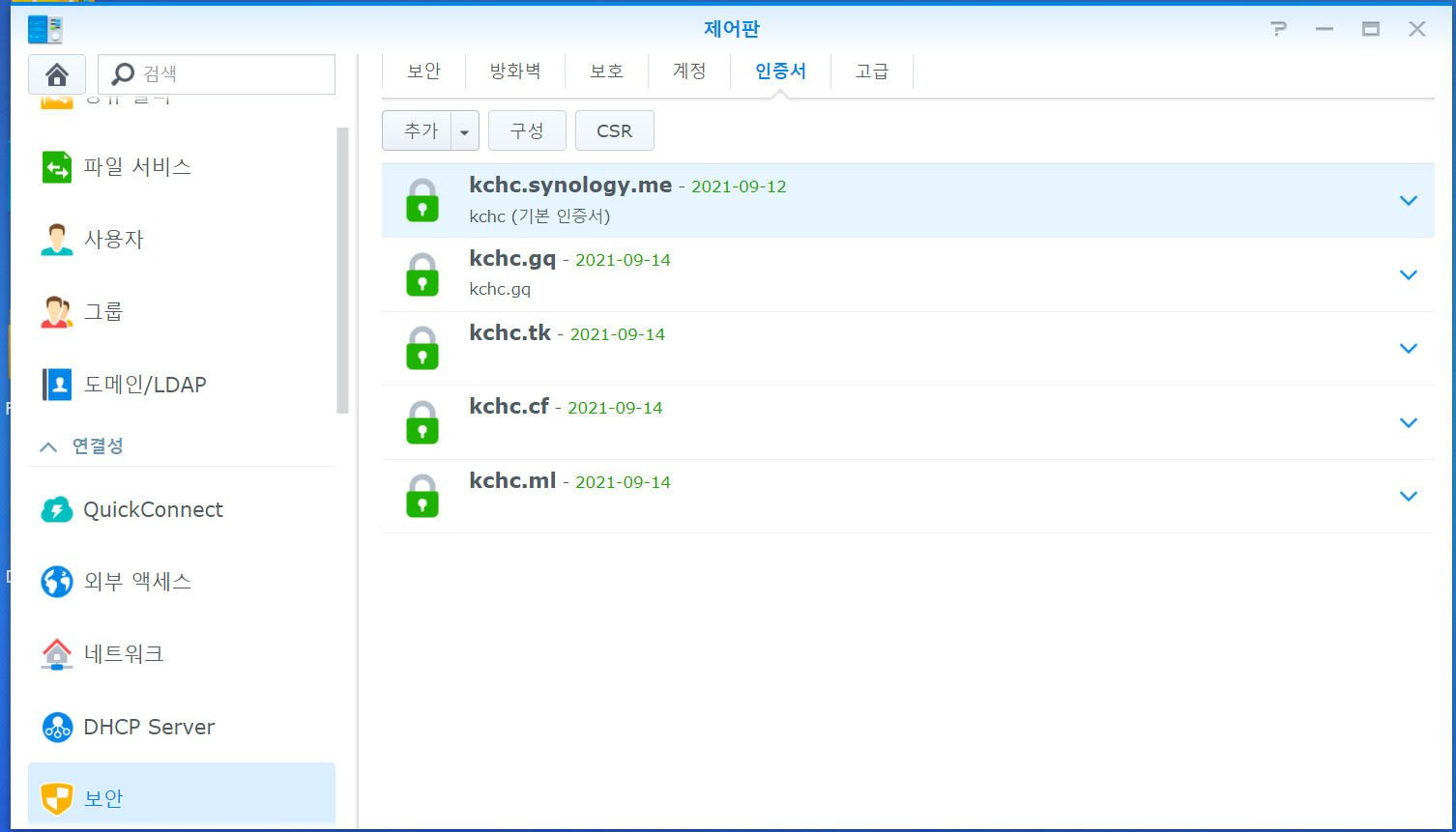
Task: Open the External Access (외부 액세스) globe icon
Action: [57, 582]
